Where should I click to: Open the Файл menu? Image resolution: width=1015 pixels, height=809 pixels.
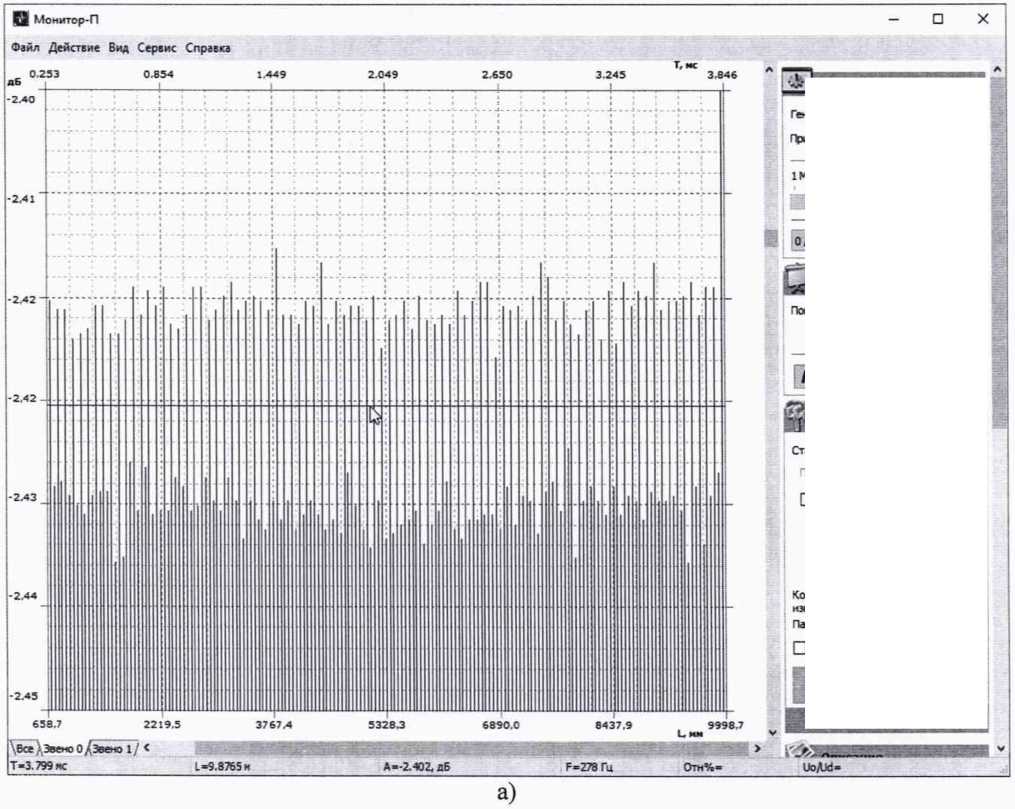25,48
